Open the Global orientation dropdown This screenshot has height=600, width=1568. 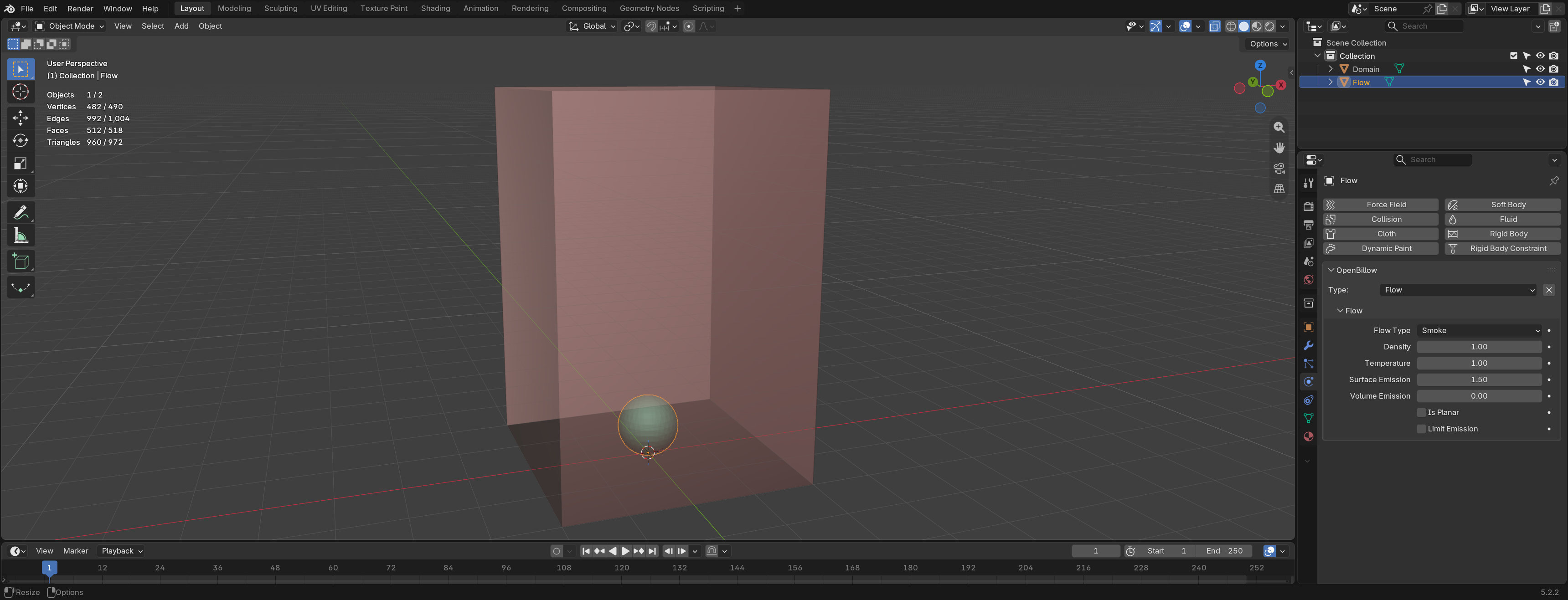point(592,26)
